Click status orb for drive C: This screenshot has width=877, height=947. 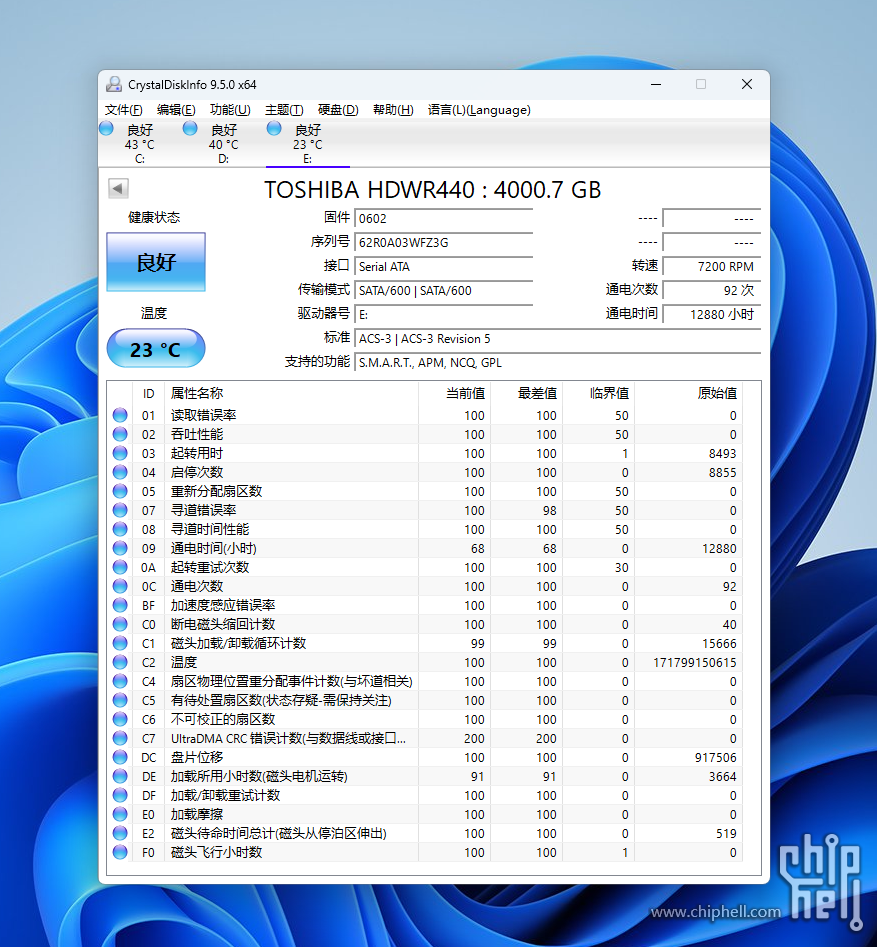[x=106, y=128]
